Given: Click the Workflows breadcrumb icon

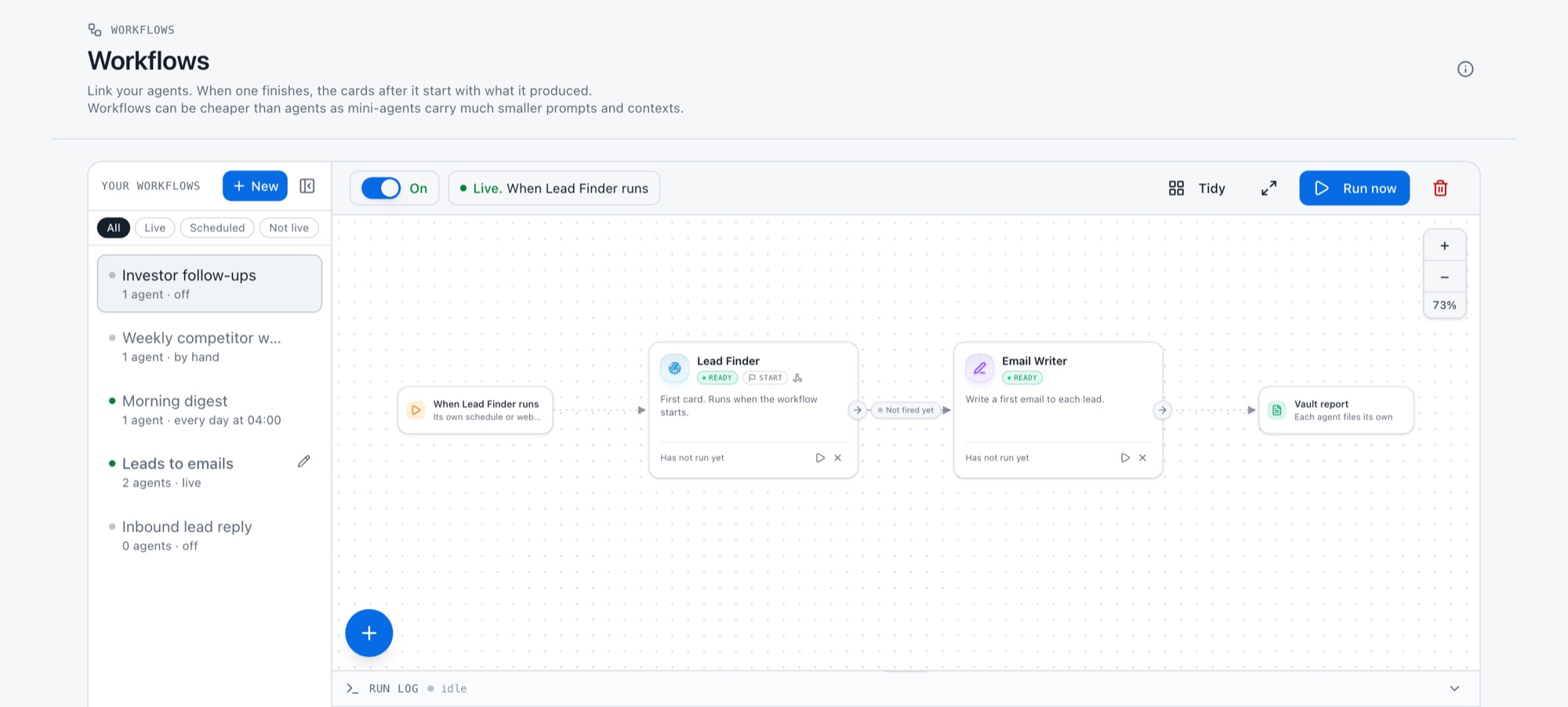Looking at the screenshot, I should 95,30.
